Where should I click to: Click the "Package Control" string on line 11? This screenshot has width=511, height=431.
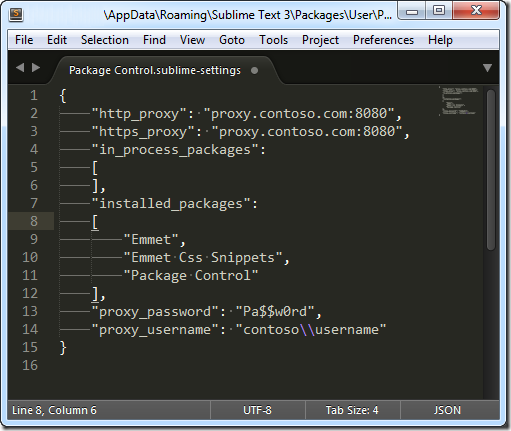(191, 276)
